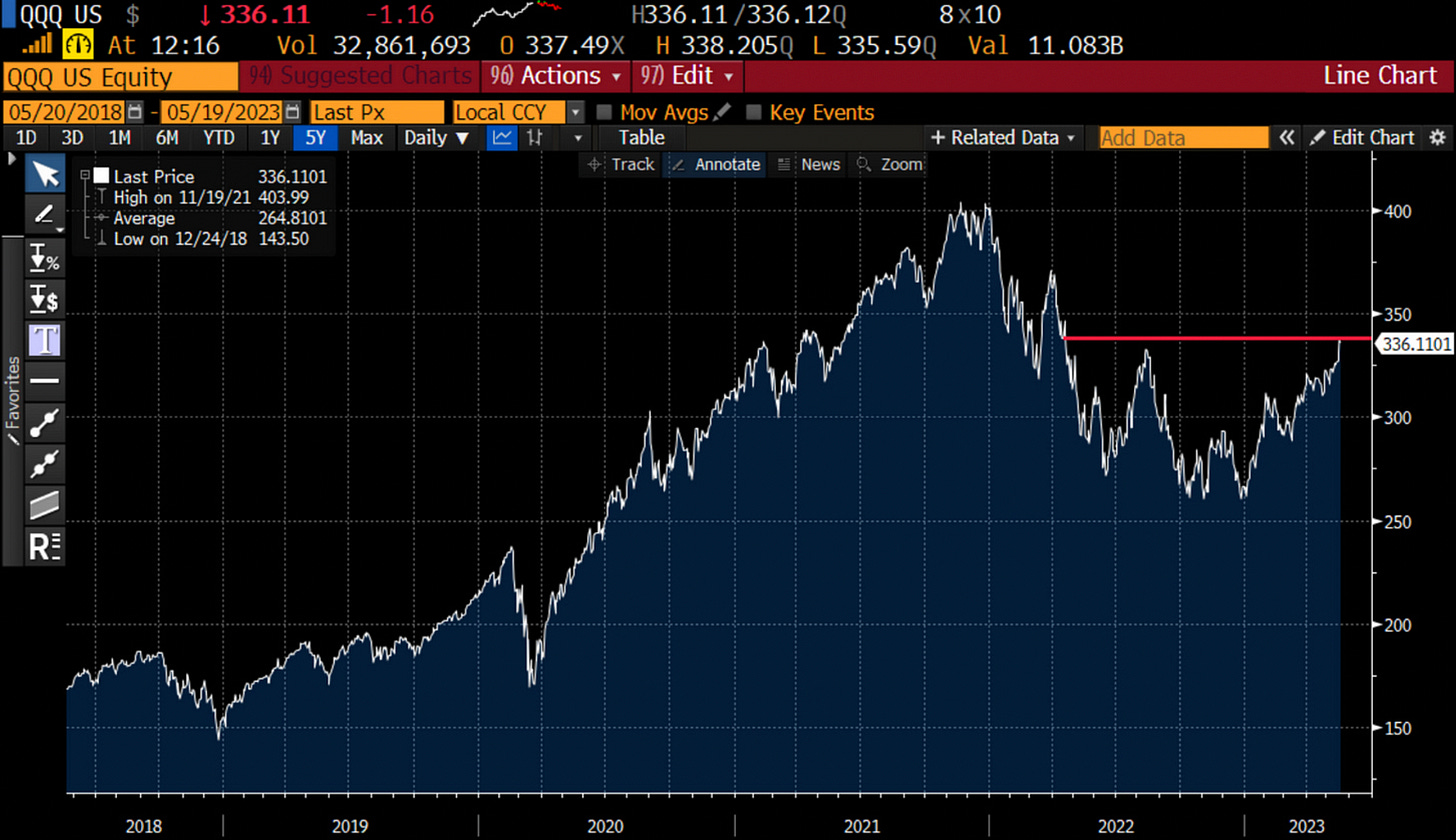
Task: Click the Last Price white color swatch
Action: [x=101, y=175]
